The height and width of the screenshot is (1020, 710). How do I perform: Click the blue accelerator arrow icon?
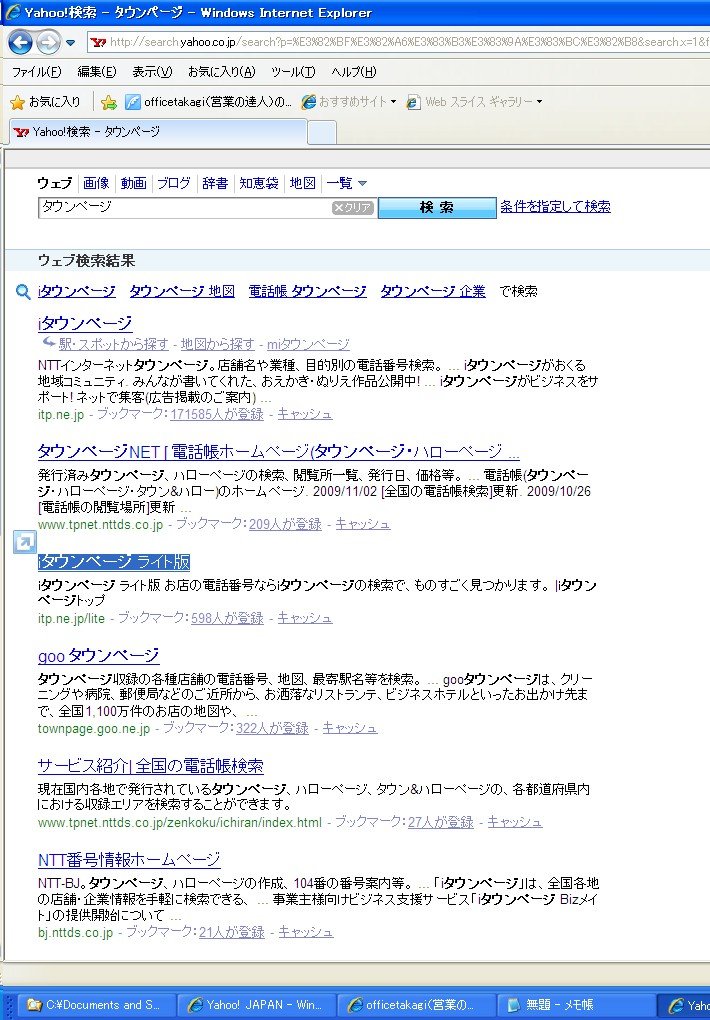tap(25, 542)
